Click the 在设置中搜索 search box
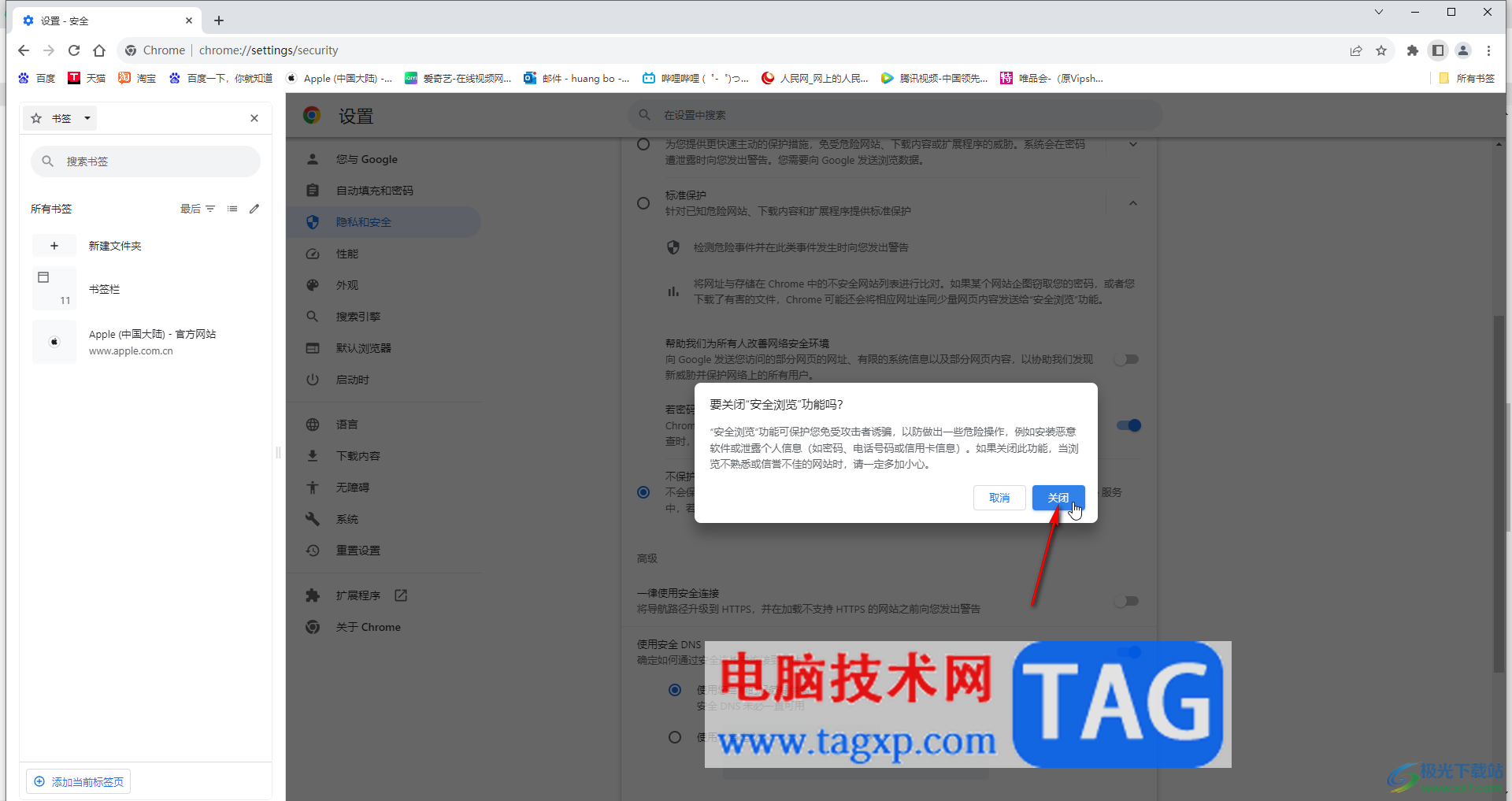This screenshot has height=801, width=1512. (x=895, y=115)
